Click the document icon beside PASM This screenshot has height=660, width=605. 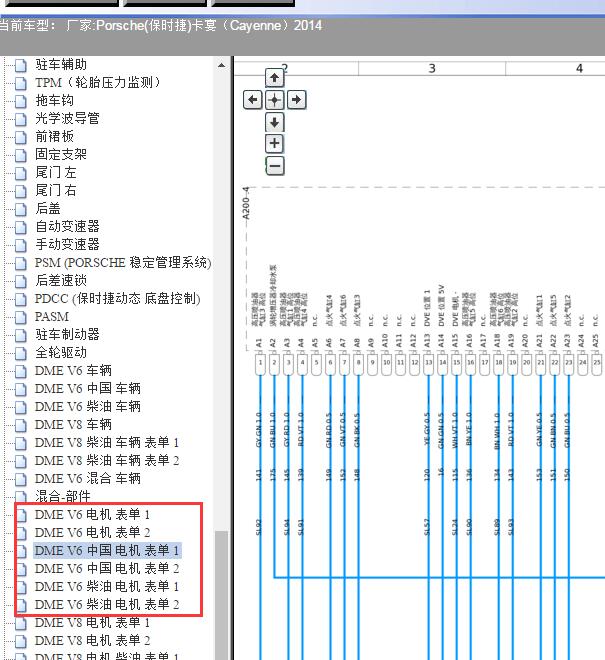coord(21,317)
